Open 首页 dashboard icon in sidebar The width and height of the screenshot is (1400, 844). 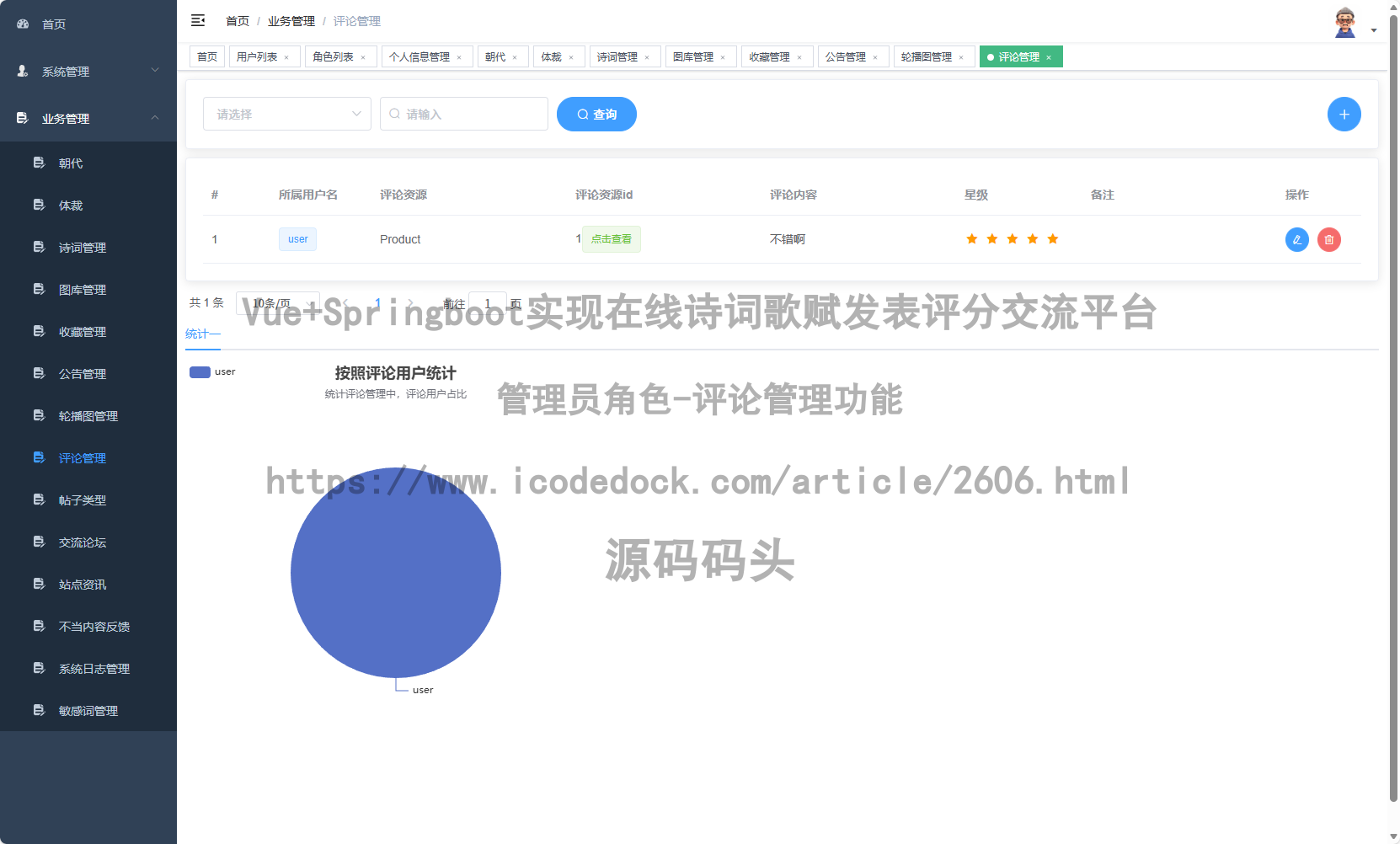[22, 24]
